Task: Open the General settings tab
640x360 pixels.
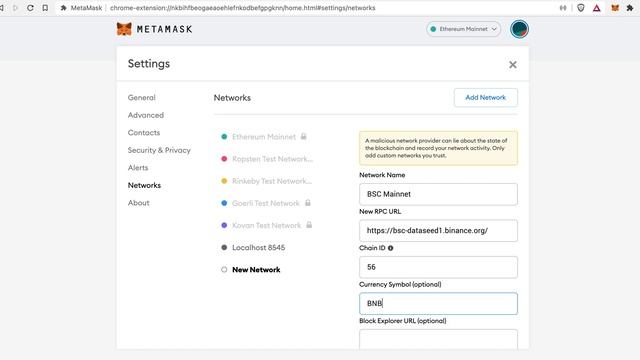Action: [142, 98]
